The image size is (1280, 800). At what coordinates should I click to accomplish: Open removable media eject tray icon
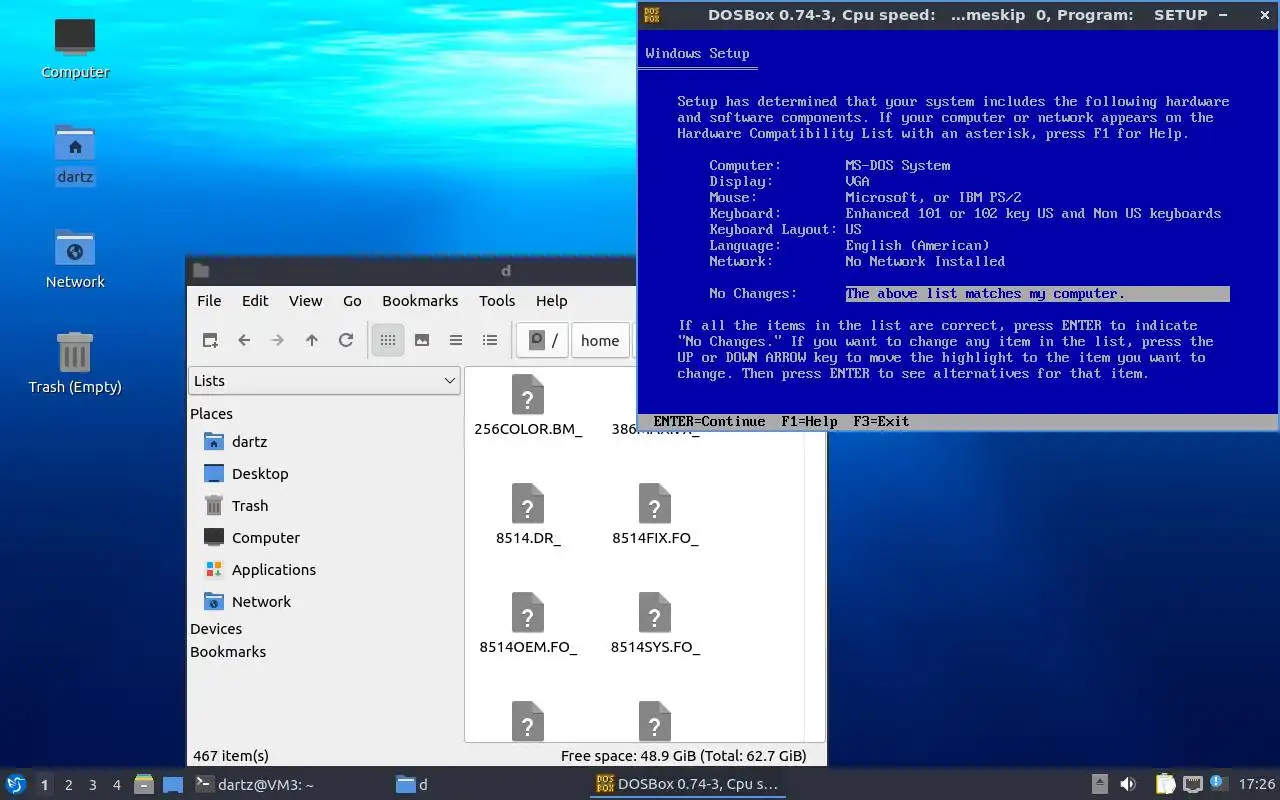pos(1099,785)
